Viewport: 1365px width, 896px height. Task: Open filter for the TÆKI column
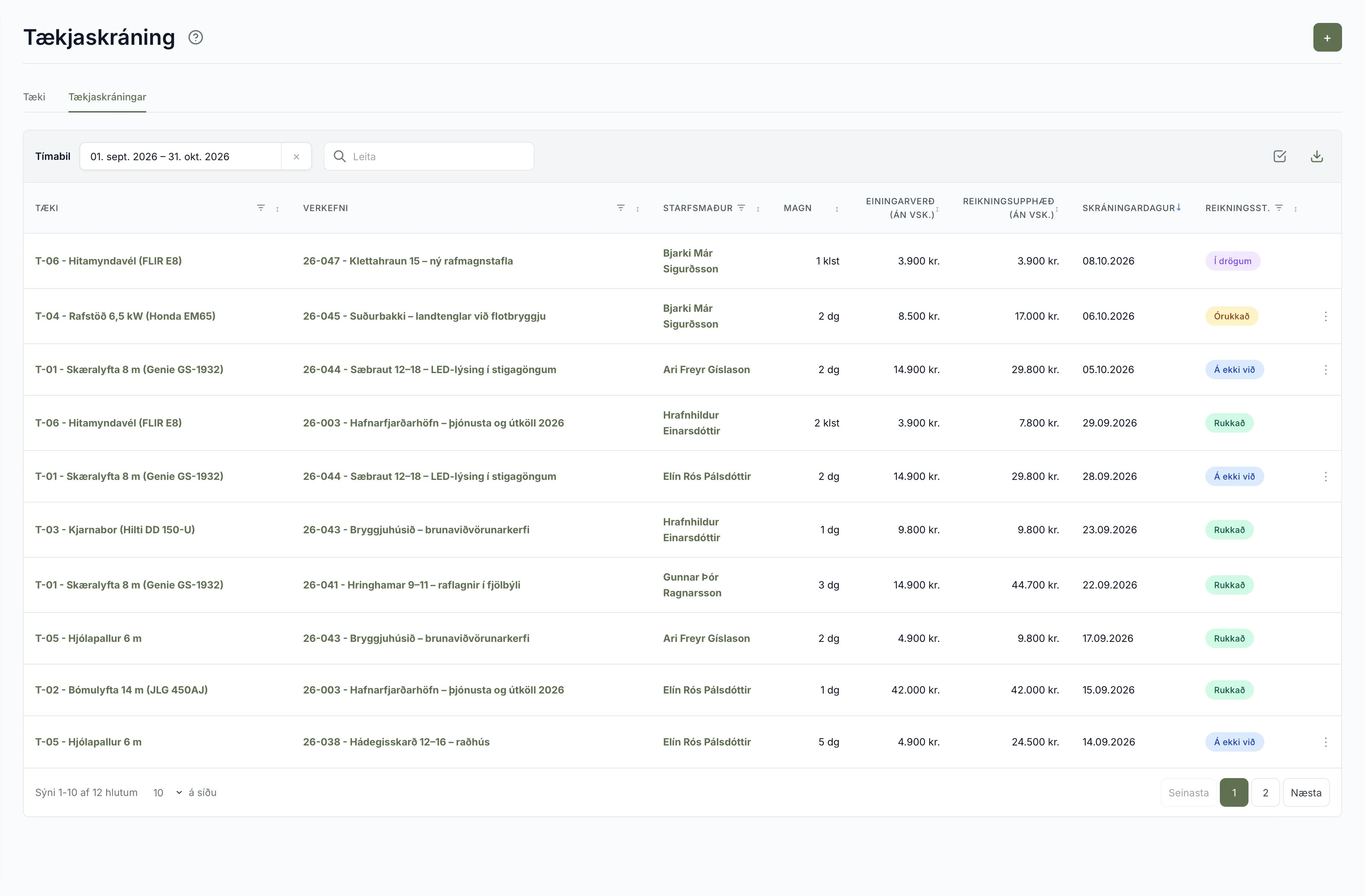coord(261,208)
